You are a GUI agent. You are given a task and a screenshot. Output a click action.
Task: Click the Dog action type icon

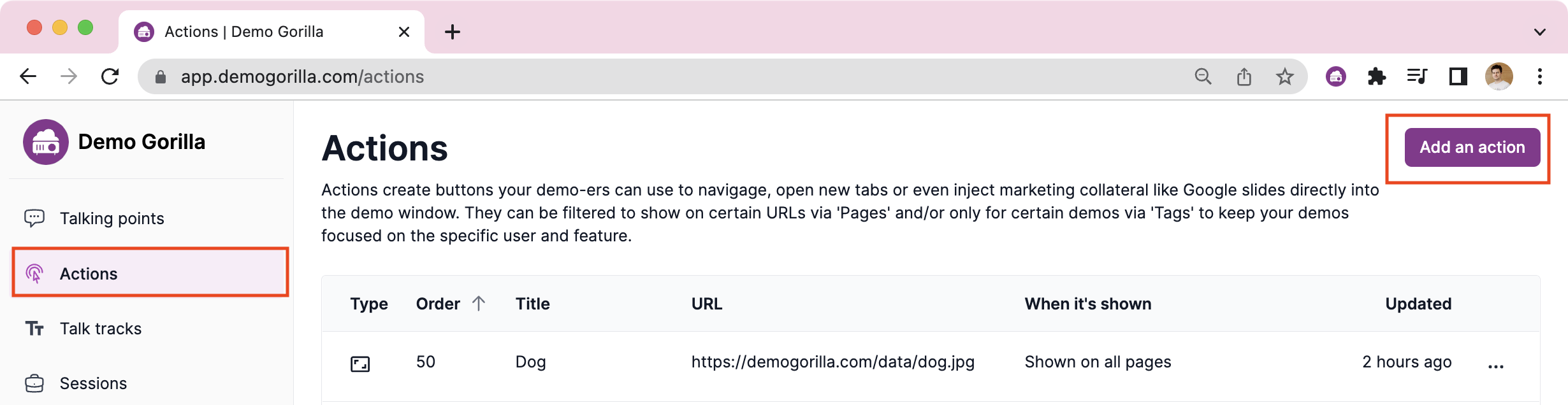(360, 364)
